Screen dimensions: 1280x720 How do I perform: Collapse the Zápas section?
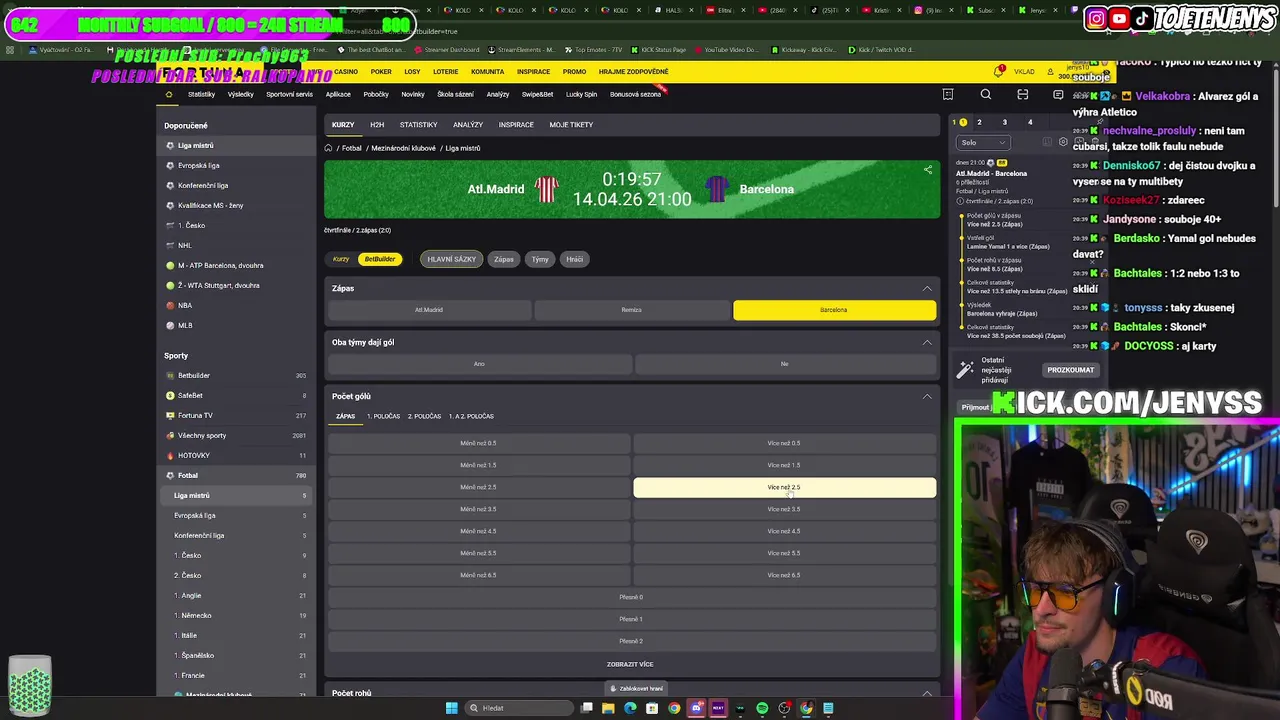[x=927, y=288]
